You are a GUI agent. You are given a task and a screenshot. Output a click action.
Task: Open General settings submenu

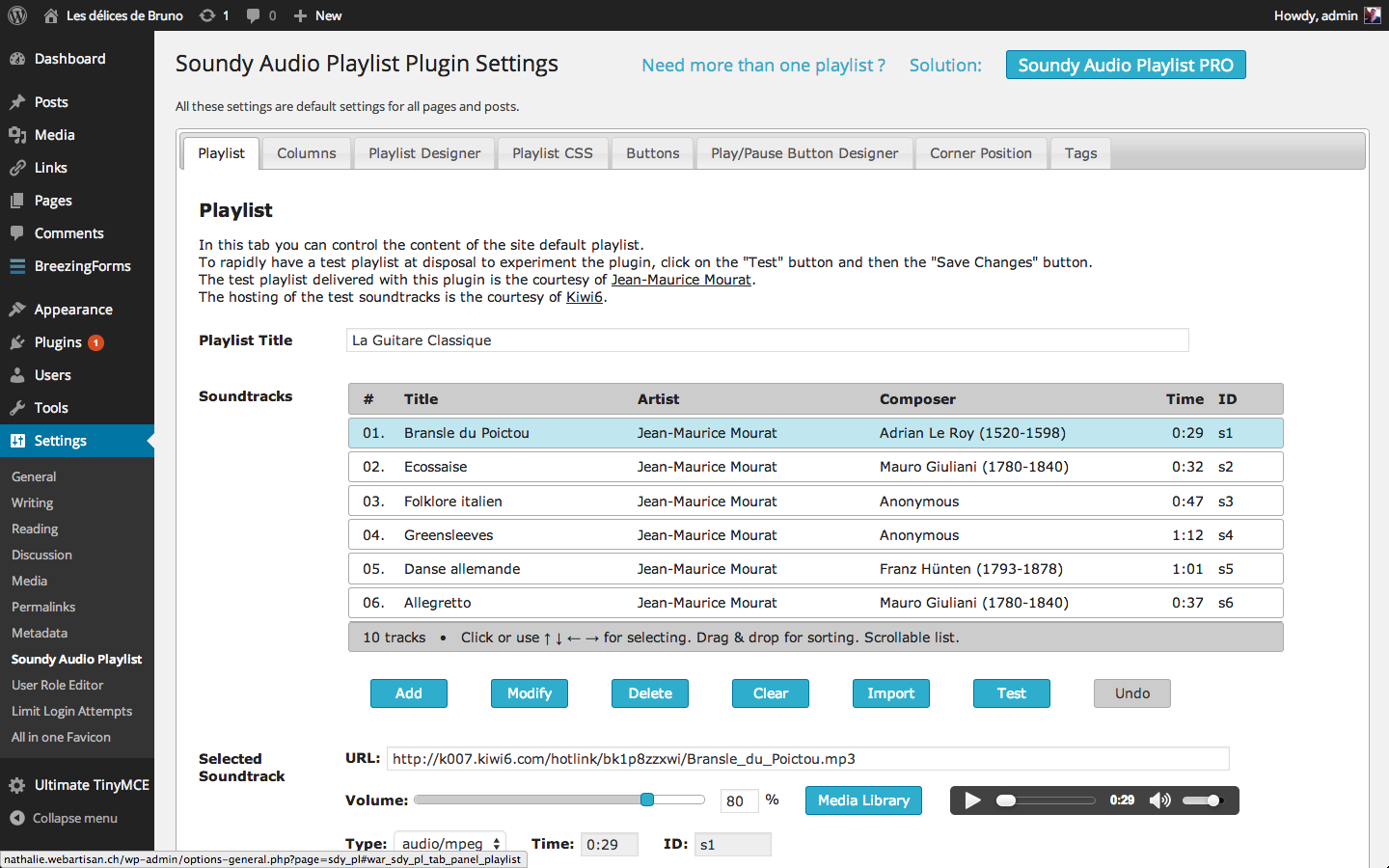(34, 476)
